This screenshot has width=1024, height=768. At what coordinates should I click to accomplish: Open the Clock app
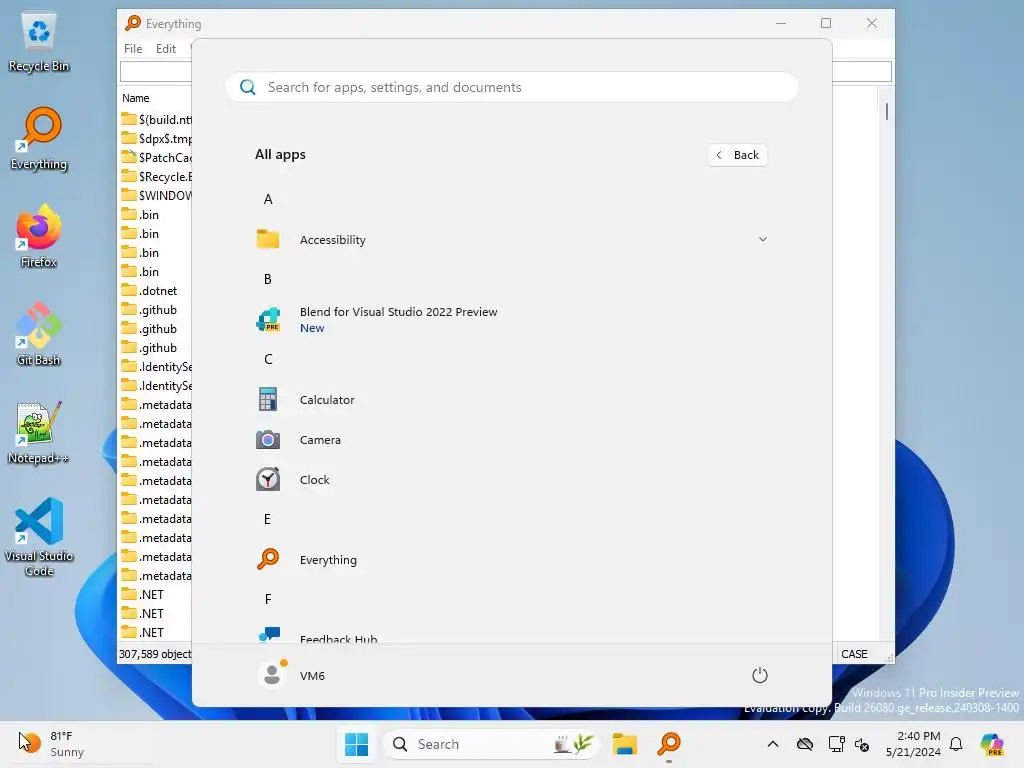[x=511, y=479]
